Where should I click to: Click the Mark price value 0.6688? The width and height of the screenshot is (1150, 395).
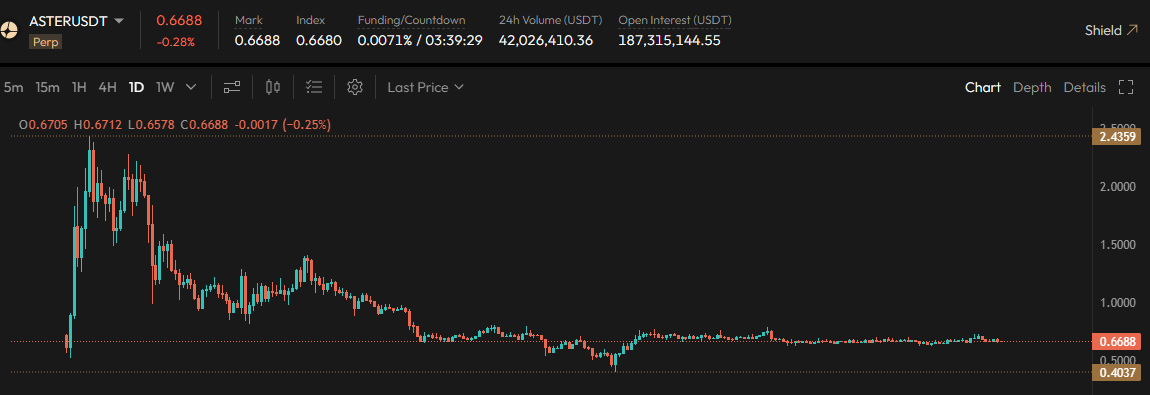[x=257, y=40]
